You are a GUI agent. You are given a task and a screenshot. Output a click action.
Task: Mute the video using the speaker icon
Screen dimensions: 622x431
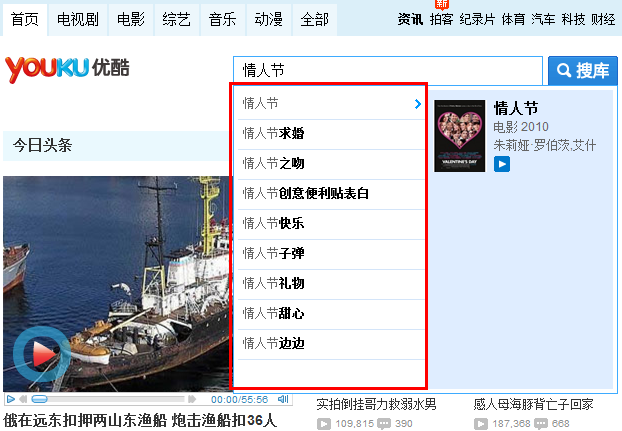(283, 399)
